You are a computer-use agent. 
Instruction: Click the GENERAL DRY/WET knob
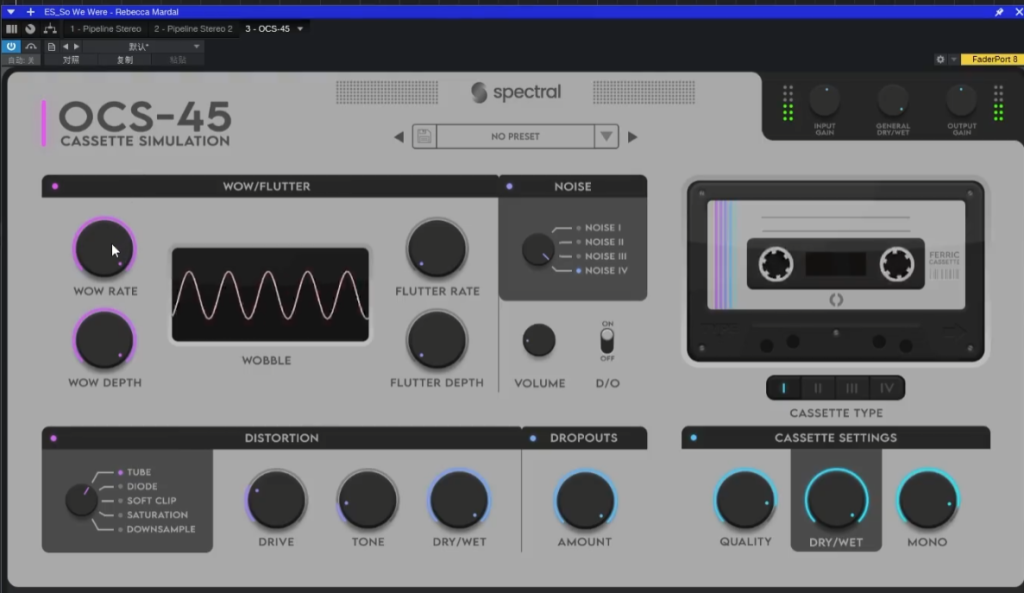pos(893,101)
